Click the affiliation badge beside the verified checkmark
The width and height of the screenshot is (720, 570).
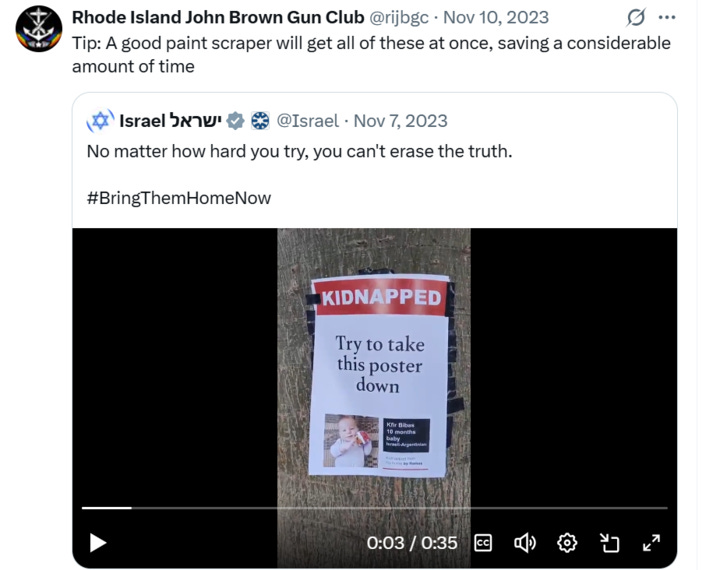[260, 121]
